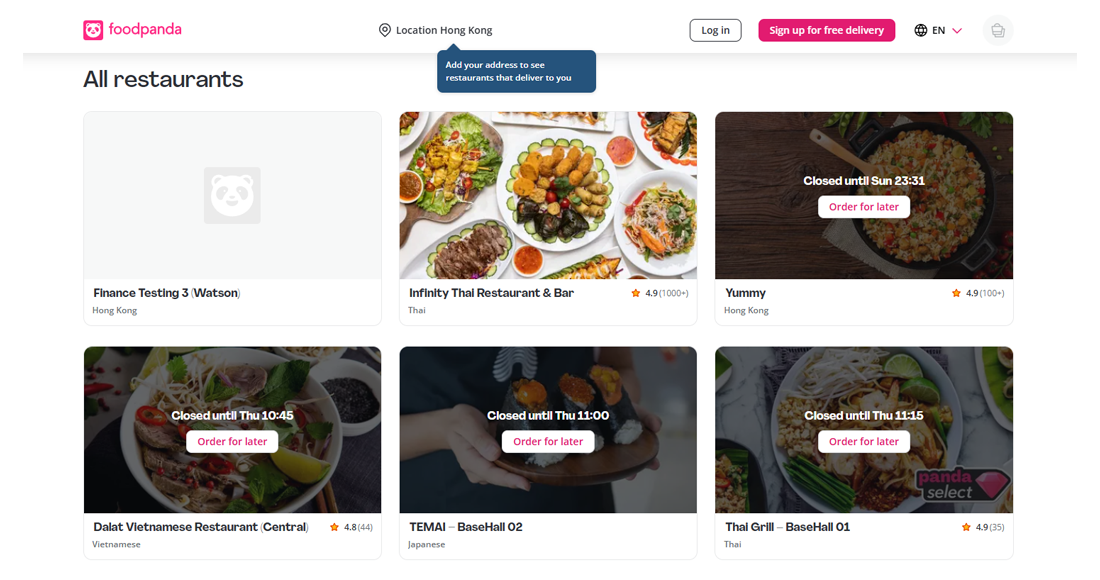
Task: Order for later from Yummy
Action: click(863, 206)
